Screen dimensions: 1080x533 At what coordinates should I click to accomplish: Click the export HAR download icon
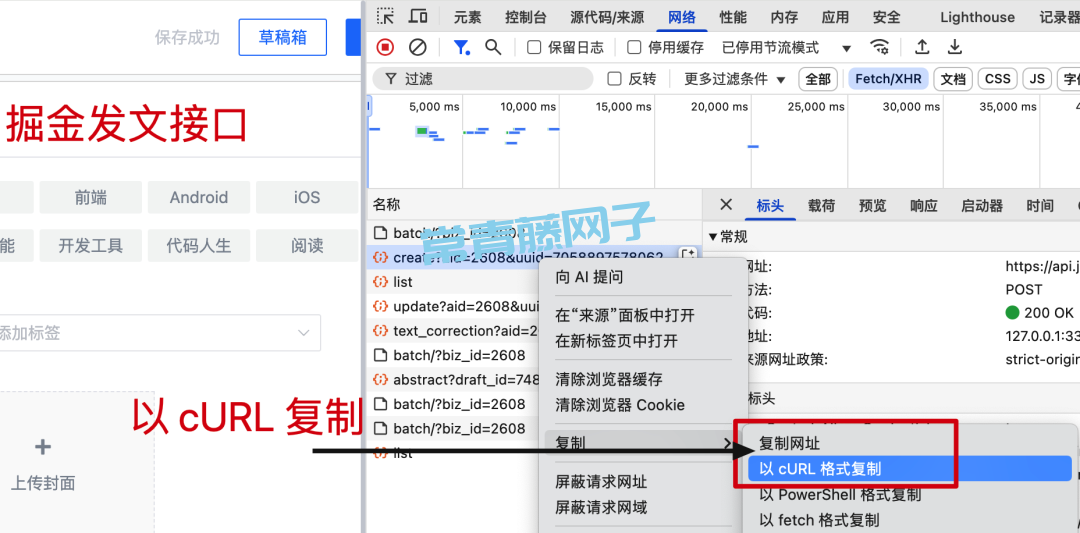(955, 47)
